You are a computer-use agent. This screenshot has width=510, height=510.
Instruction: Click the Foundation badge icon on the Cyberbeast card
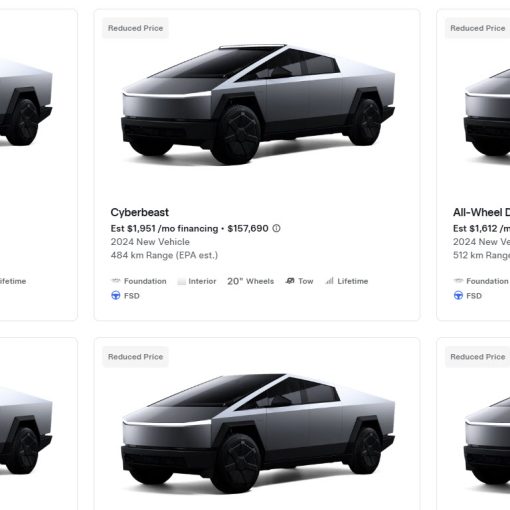(x=115, y=281)
